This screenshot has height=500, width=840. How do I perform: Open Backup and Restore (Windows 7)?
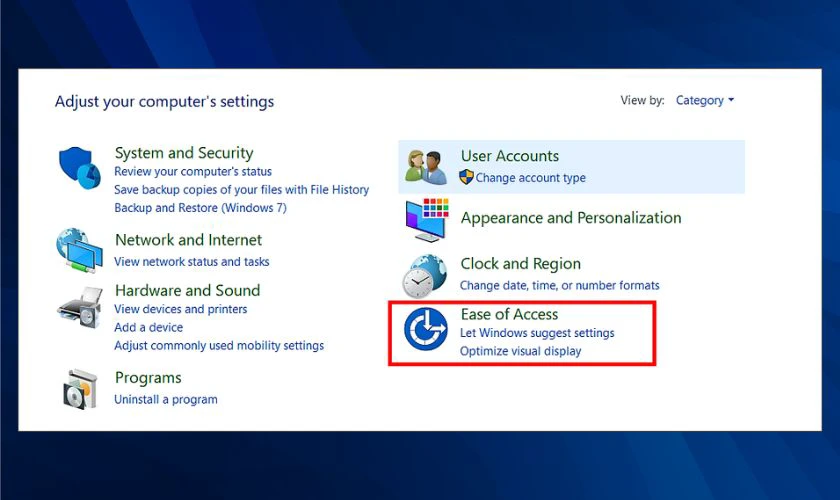pos(200,208)
